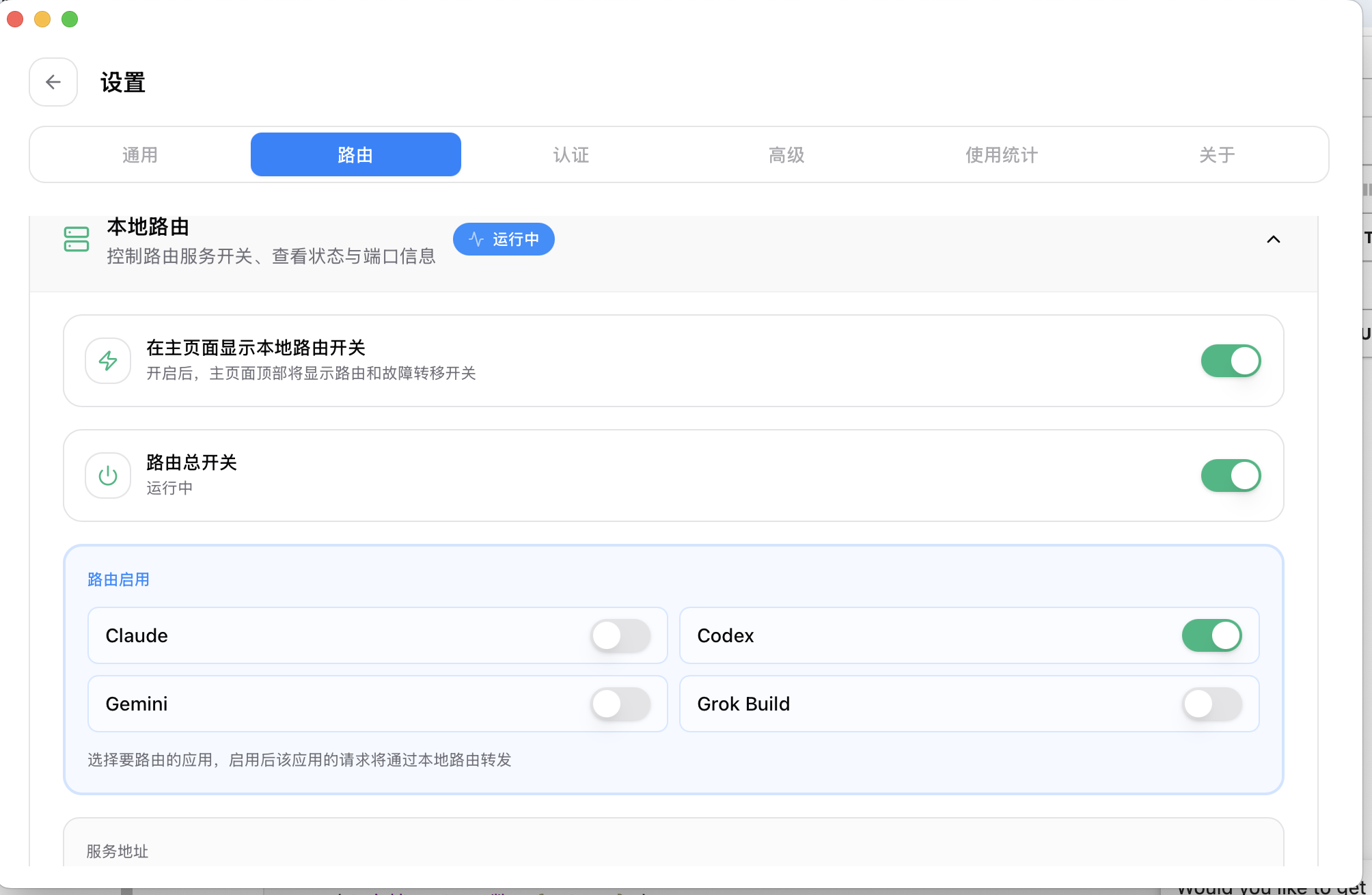Viewport: 1372px width, 895px height.
Task: Click the power icon beside 路由总开关
Action: [108, 476]
